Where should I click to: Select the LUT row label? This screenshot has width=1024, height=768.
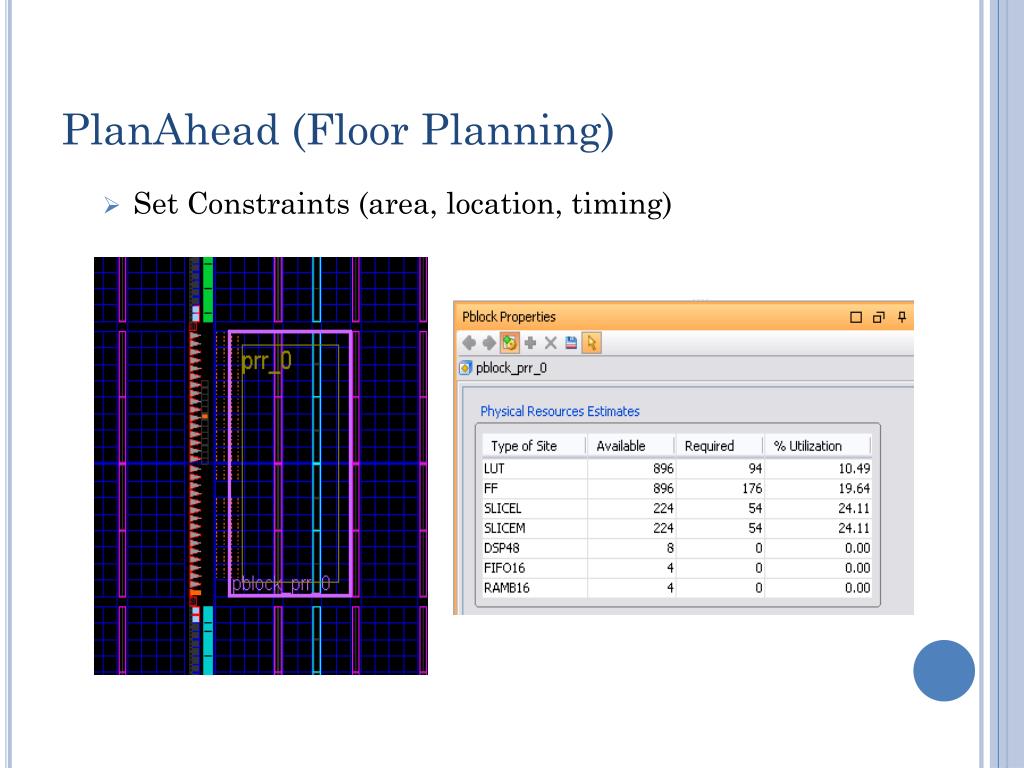pyautogui.click(x=494, y=468)
